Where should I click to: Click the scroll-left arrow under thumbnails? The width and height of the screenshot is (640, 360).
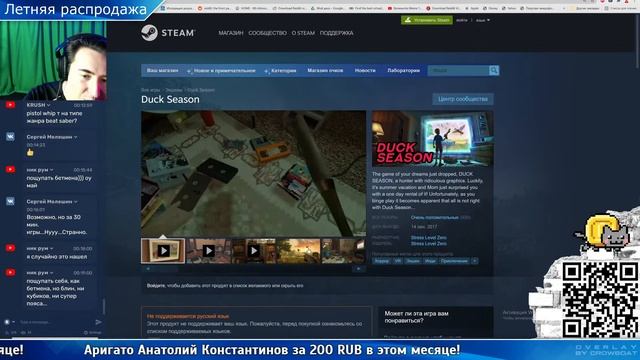click(x=148, y=269)
